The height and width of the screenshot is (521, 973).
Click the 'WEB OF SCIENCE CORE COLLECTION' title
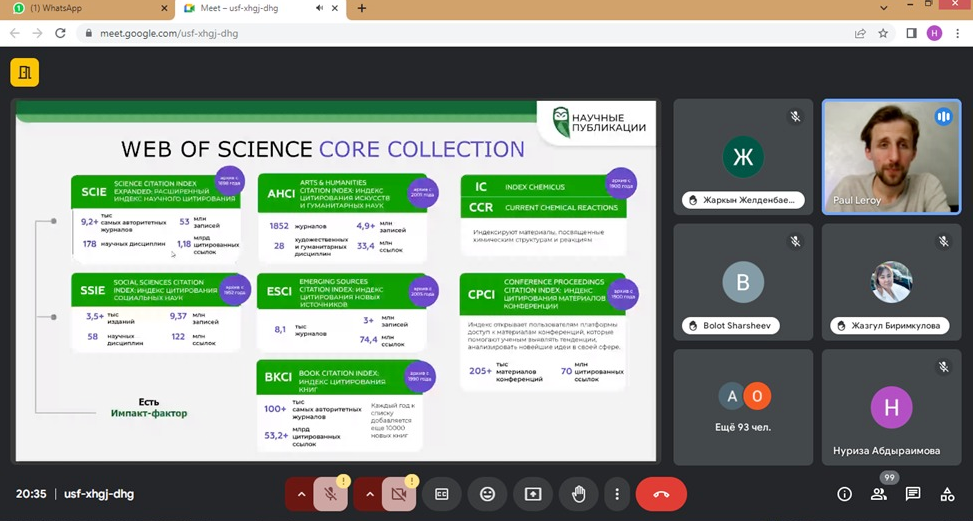pyautogui.click(x=323, y=149)
